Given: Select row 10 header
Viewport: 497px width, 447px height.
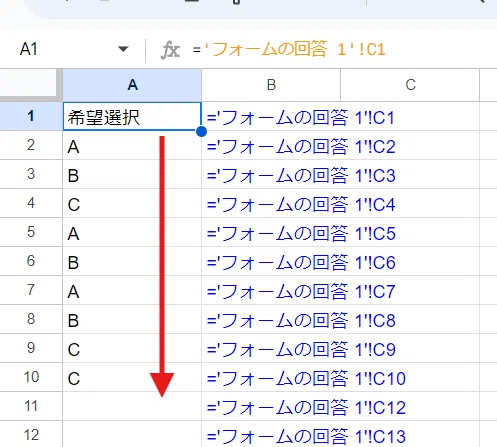Looking at the screenshot, I should click(31, 377).
